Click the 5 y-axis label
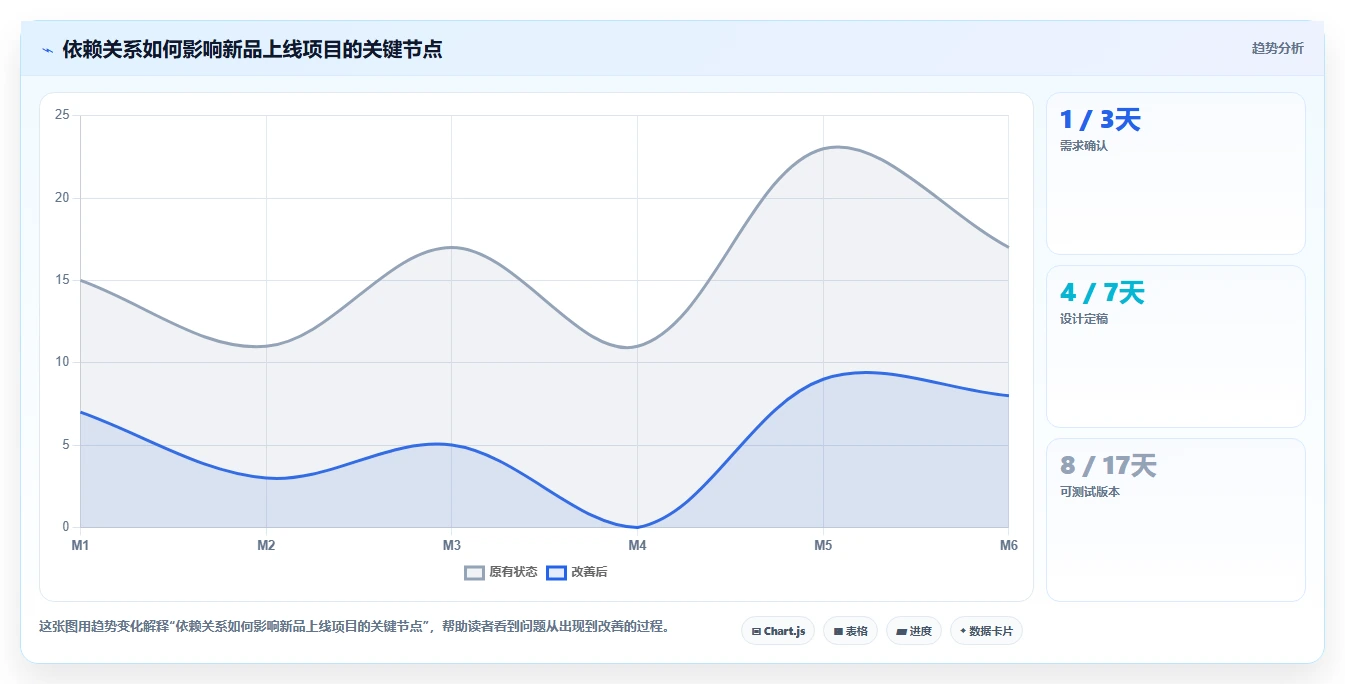The image size is (1345, 684). (66, 445)
